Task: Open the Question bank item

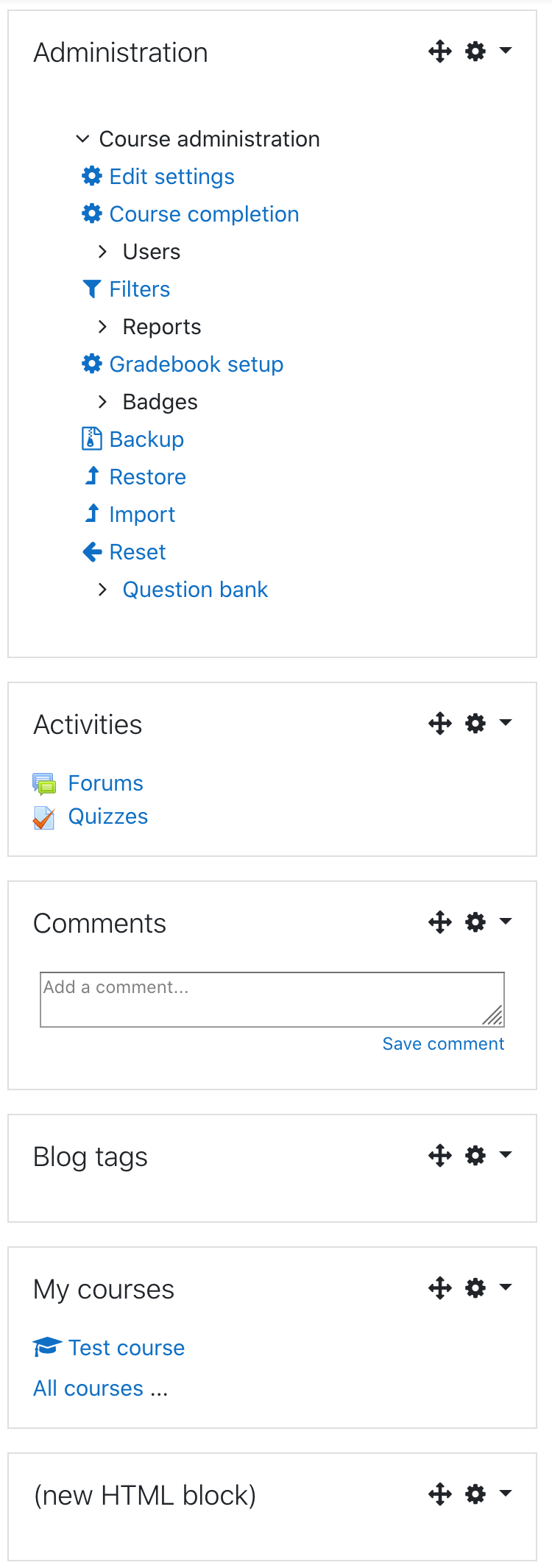Action: (195, 589)
